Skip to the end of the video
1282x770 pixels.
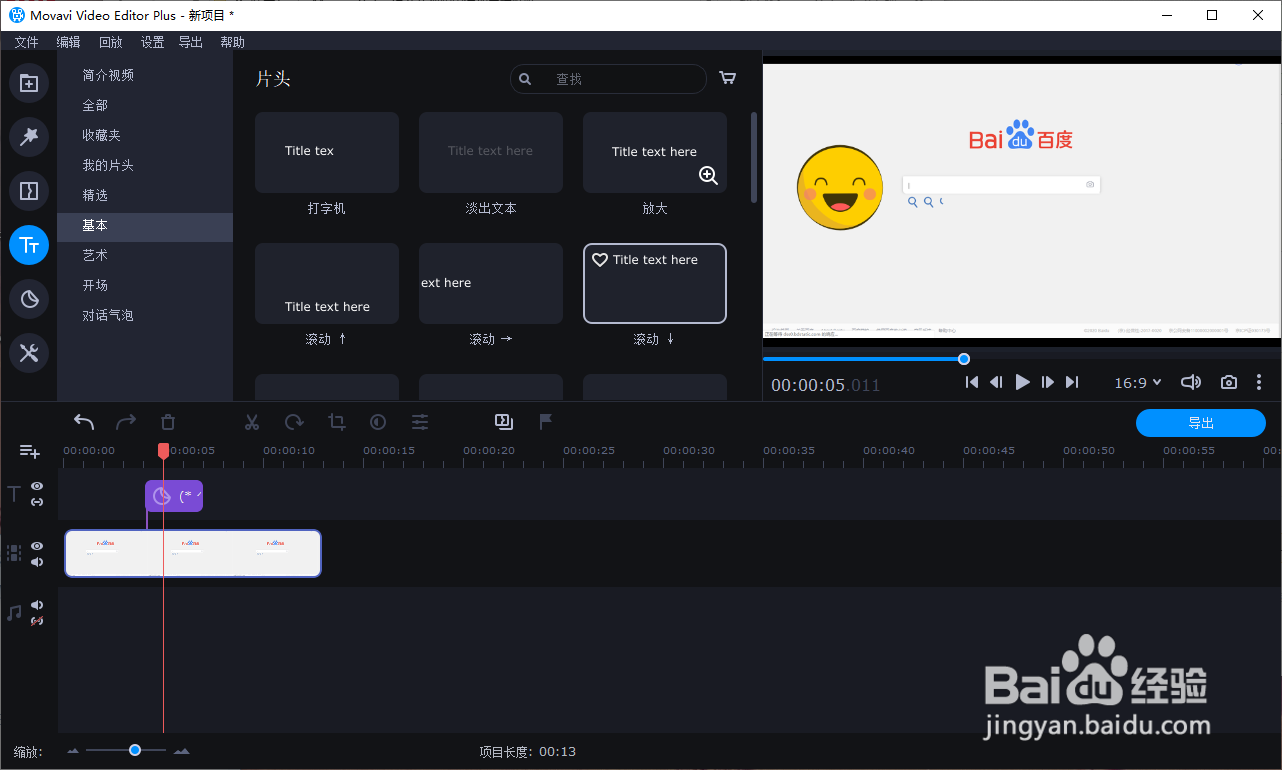coord(1072,382)
